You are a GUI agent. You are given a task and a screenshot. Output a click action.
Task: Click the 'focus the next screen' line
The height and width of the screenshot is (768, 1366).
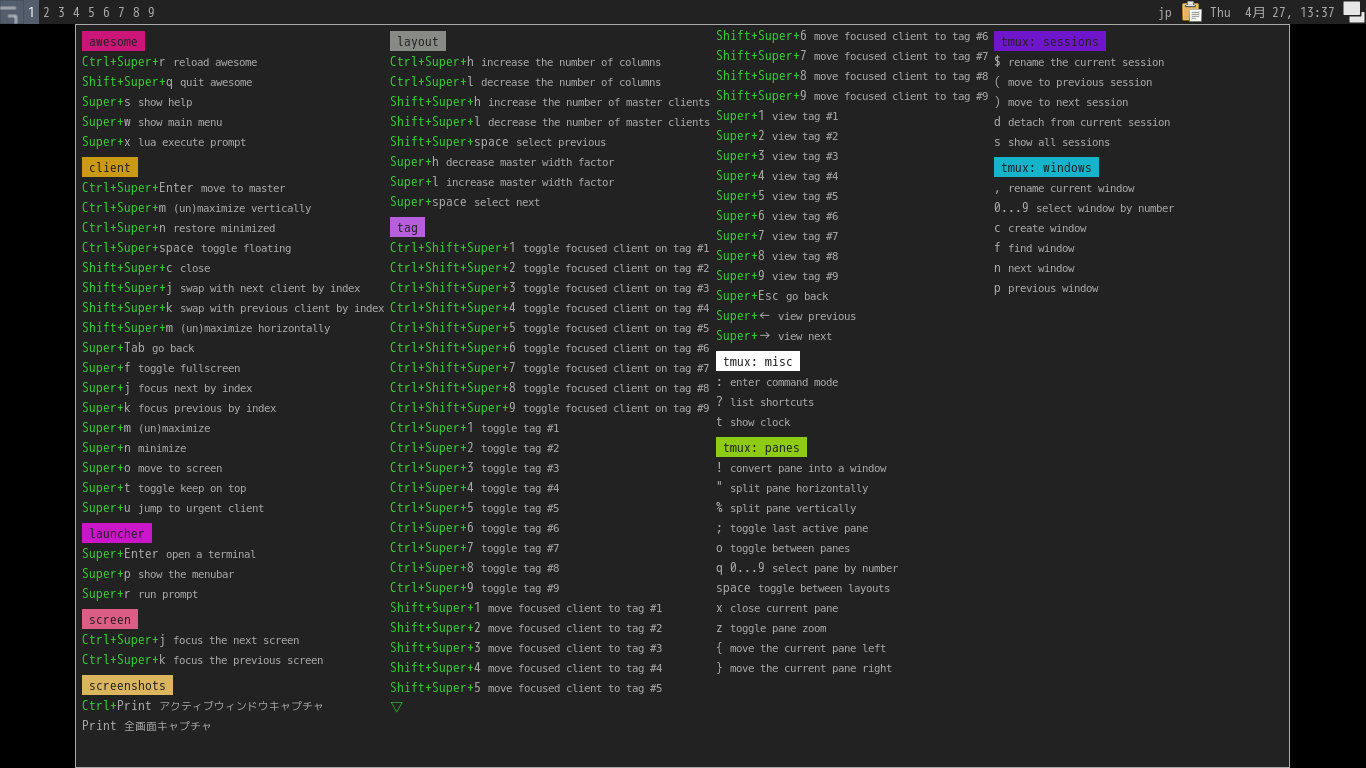pyautogui.click(x=191, y=640)
